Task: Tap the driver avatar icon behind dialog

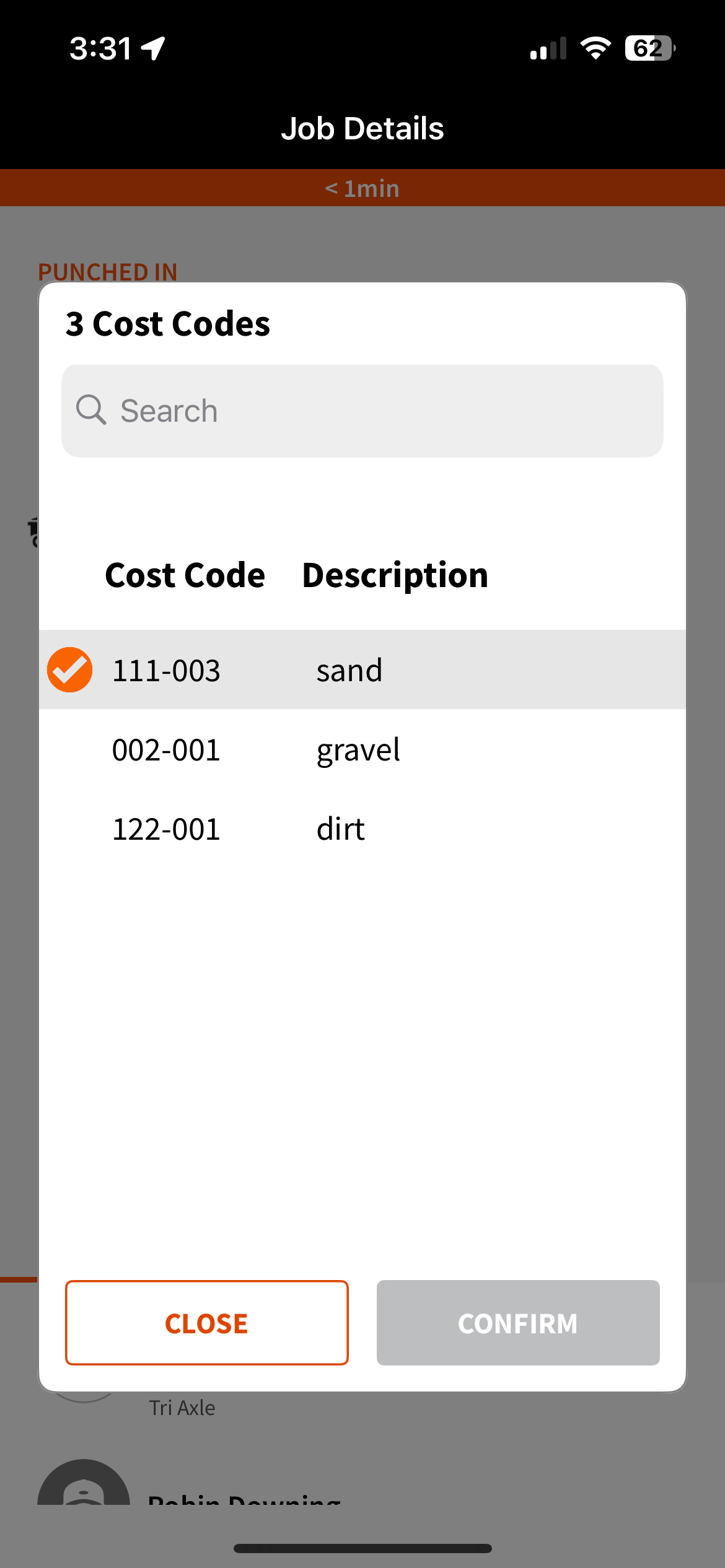Action: 84,1486
